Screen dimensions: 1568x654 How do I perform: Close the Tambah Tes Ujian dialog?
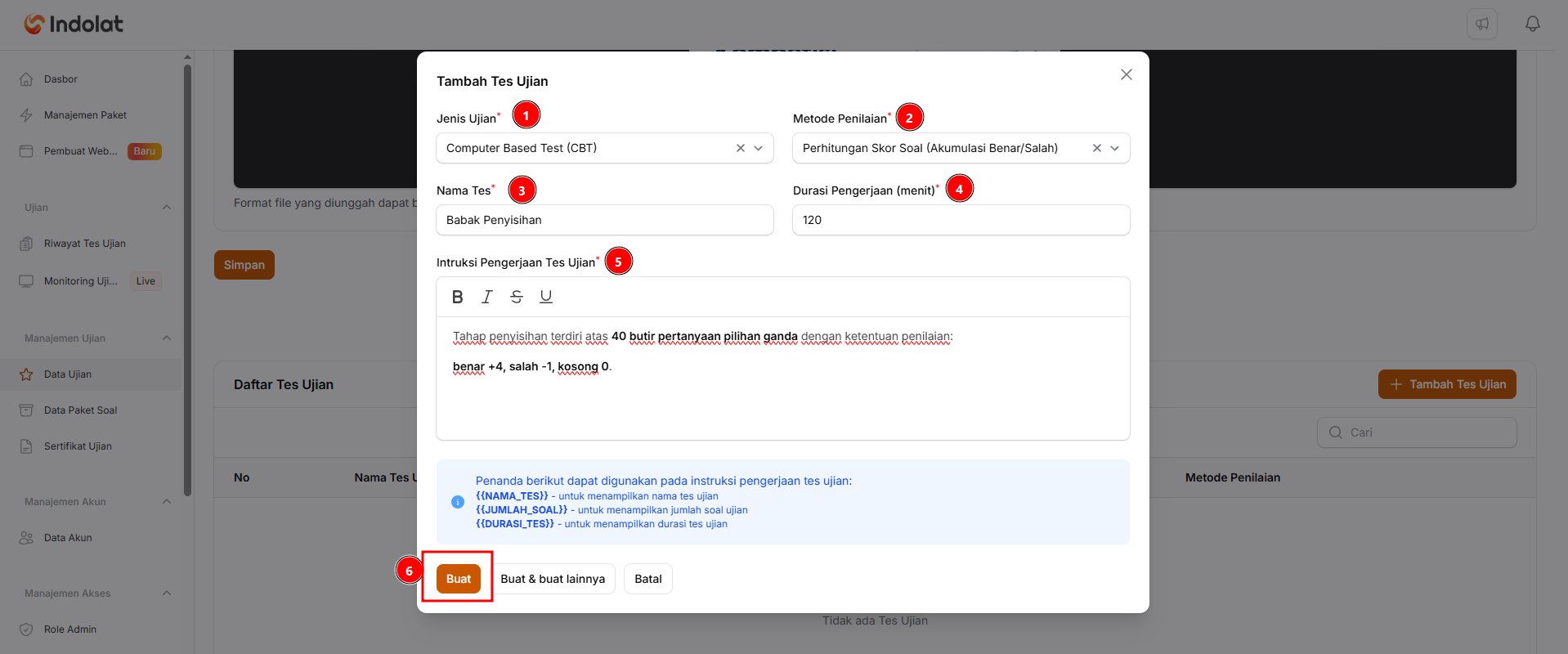tap(1126, 74)
